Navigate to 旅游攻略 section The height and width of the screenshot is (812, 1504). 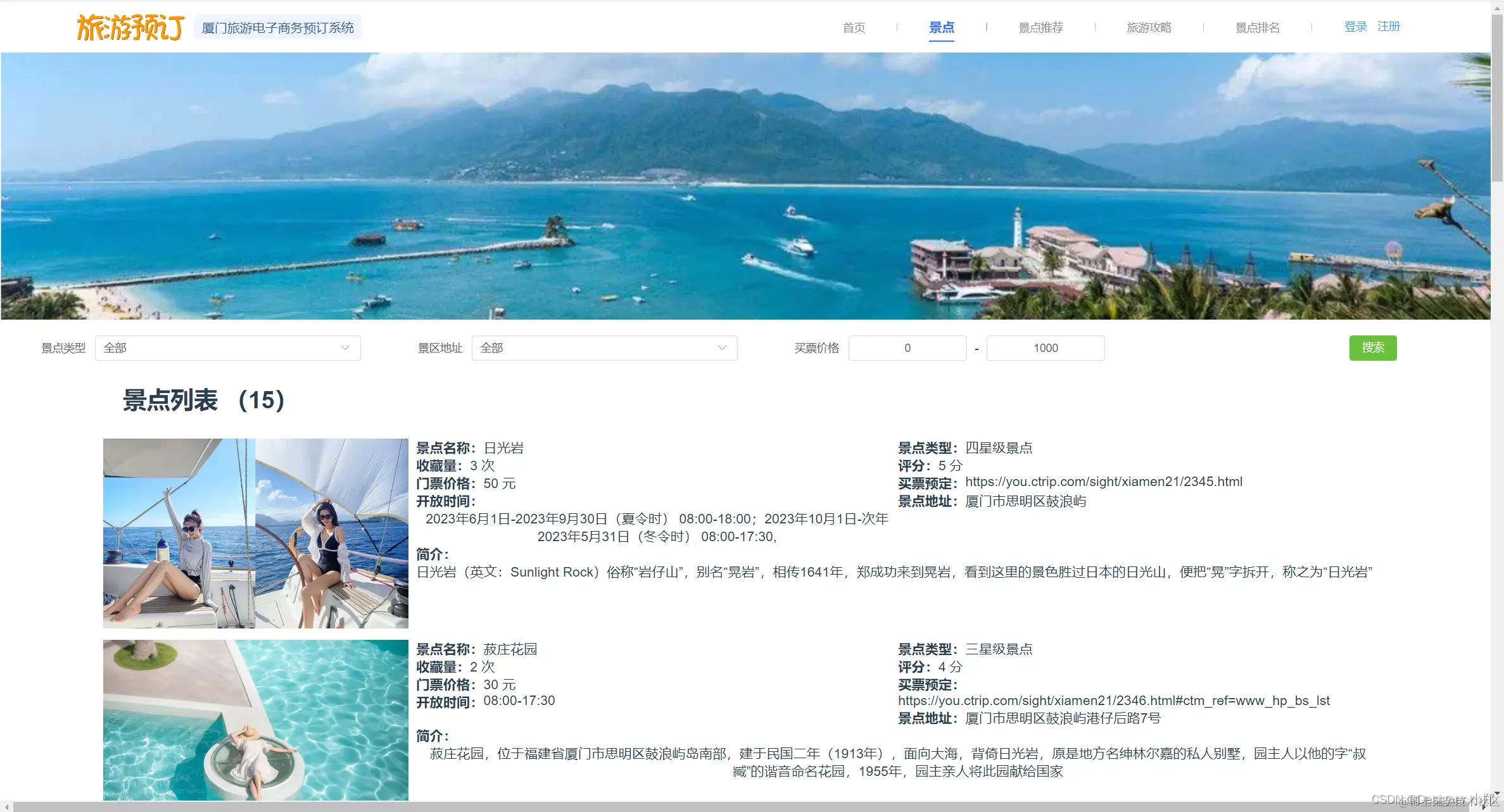point(1149,27)
